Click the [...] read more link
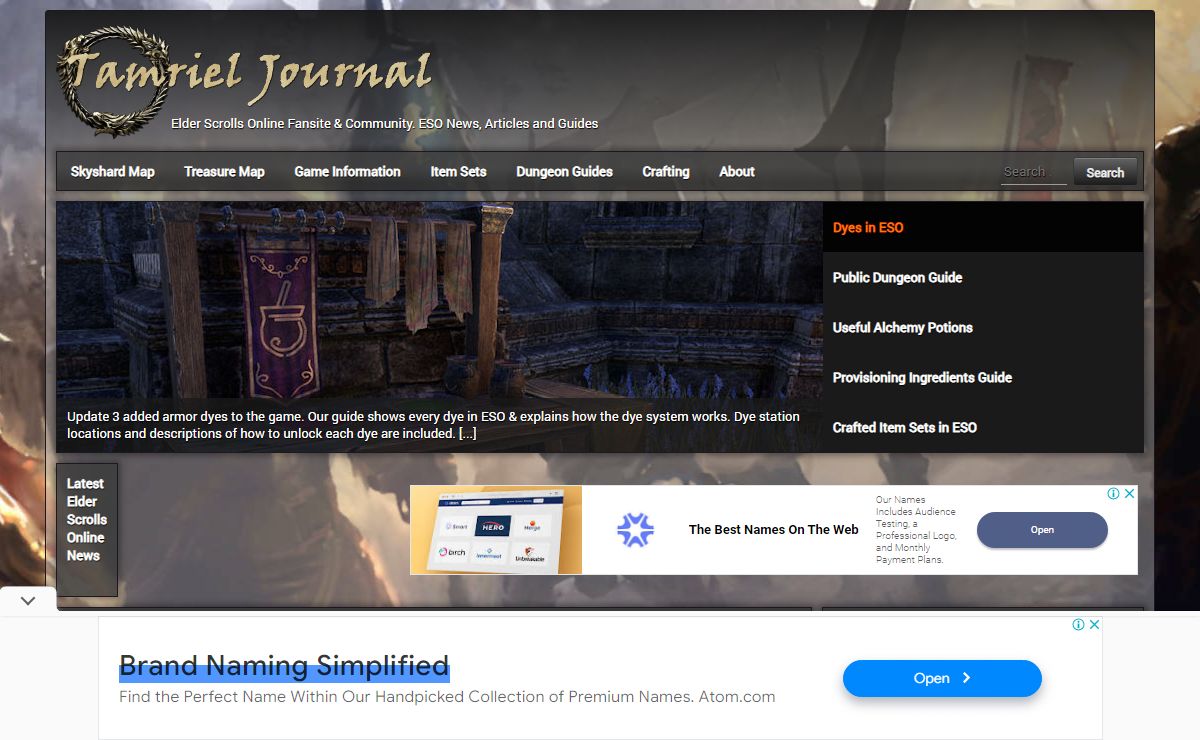This screenshot has height=740, width=1200. [467, 434]
